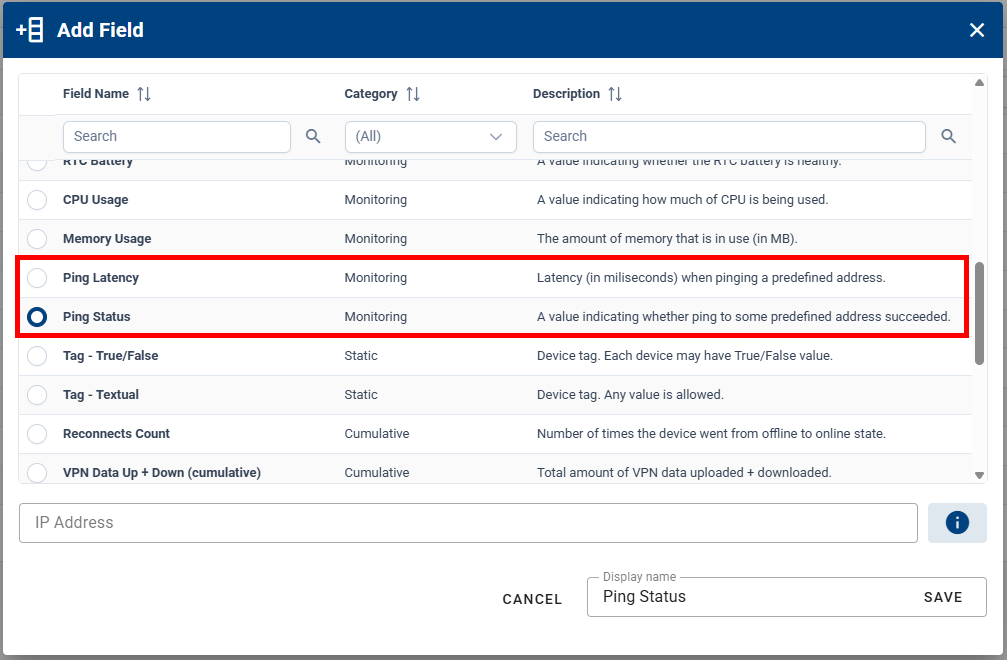Viewport: 1007px width, 660px height.
Task: Select the Ping Latency field
Action: (x=37, y=278)
